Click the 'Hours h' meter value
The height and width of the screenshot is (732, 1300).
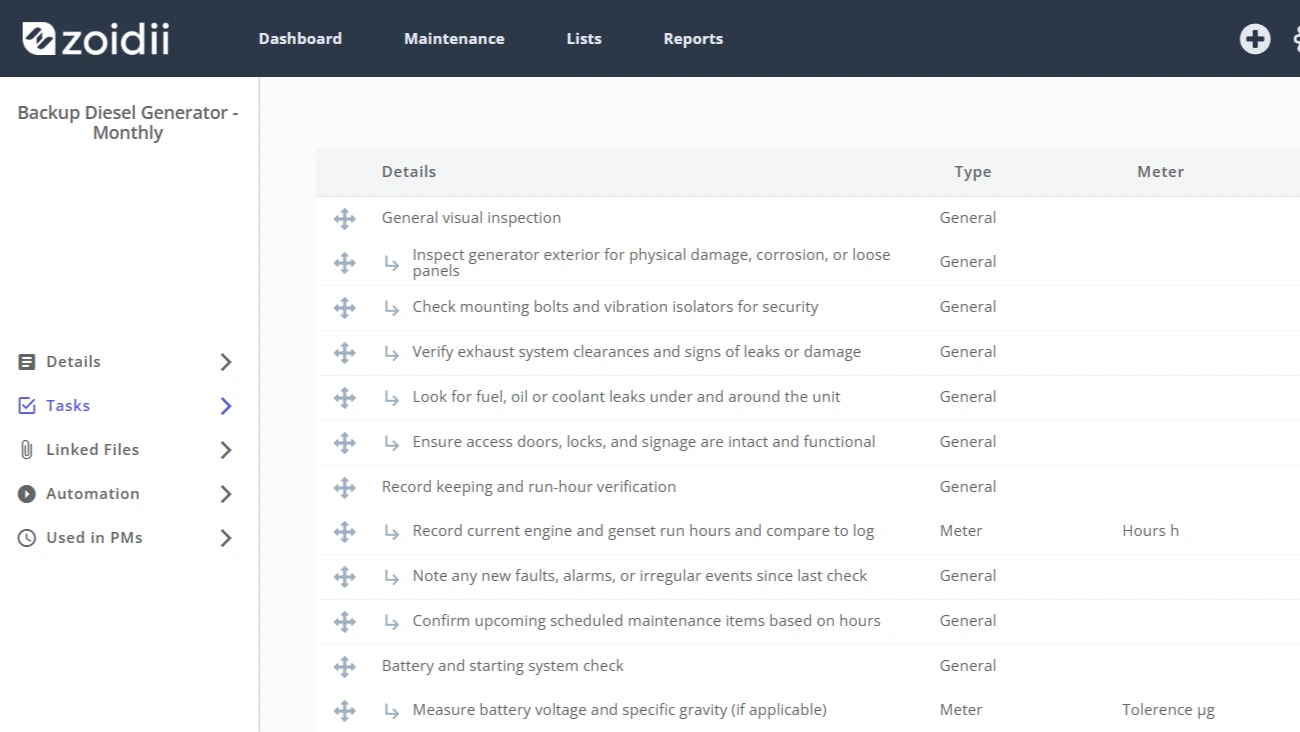[x=1150, y=531]
